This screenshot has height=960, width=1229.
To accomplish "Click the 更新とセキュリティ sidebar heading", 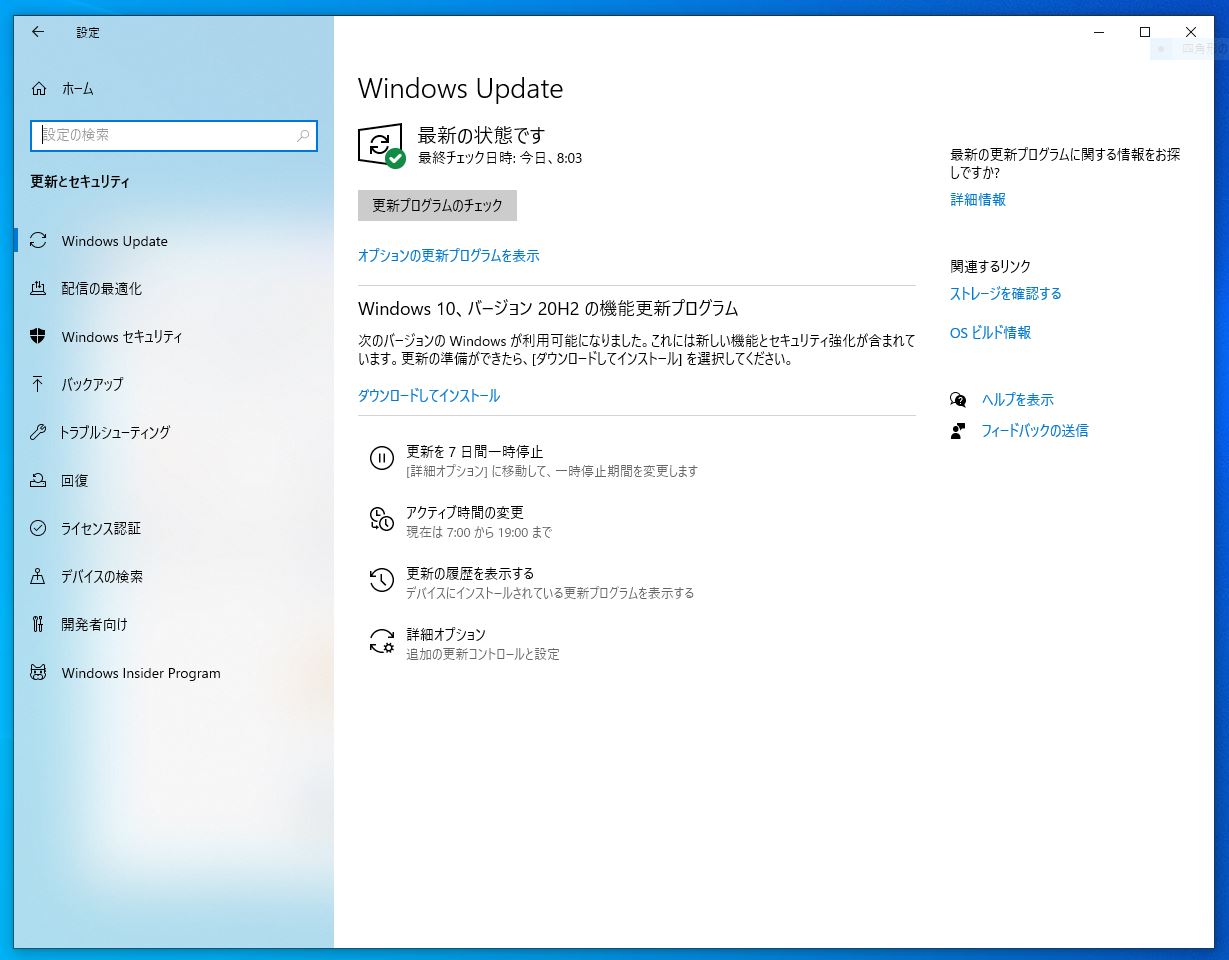I will pos(80,182).
